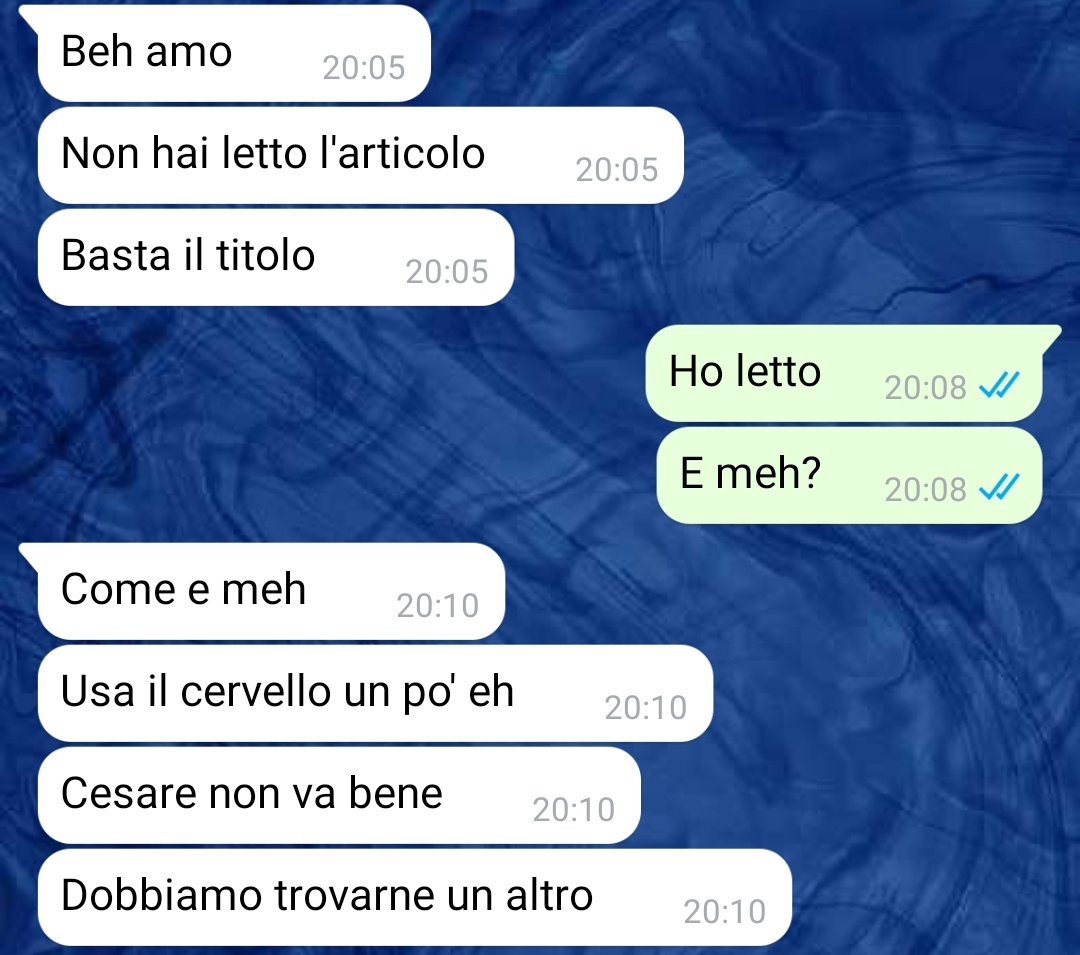Screen dimensions: 1080x955
Task: Click the 20:05 timestamp on "Beh amo"
Action: 364,67
